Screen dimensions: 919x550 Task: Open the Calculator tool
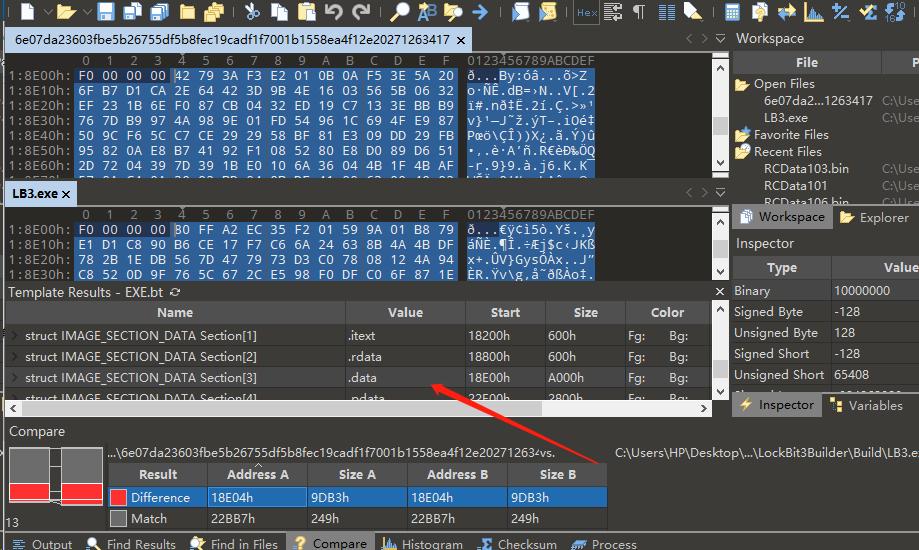(x=732, y=11)
